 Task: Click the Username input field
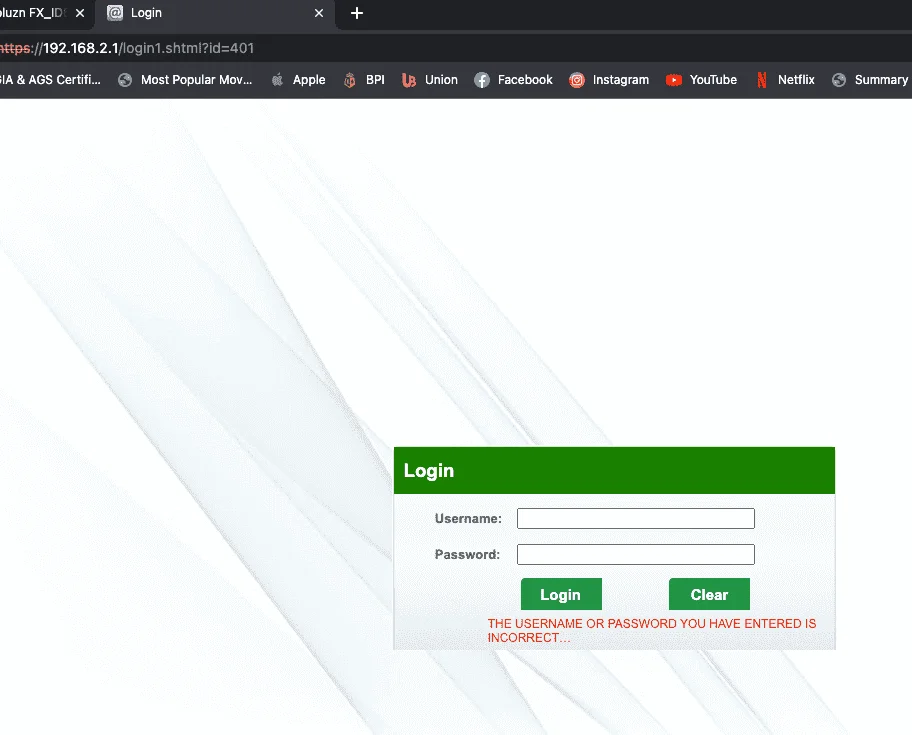tap(636, 518)
